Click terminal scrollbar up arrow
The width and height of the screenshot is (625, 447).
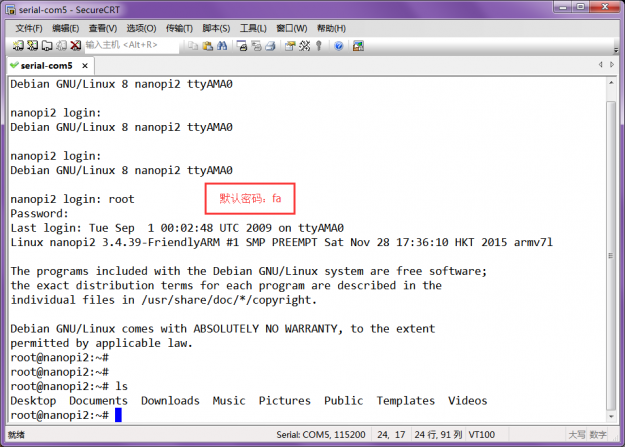point(611,83)
